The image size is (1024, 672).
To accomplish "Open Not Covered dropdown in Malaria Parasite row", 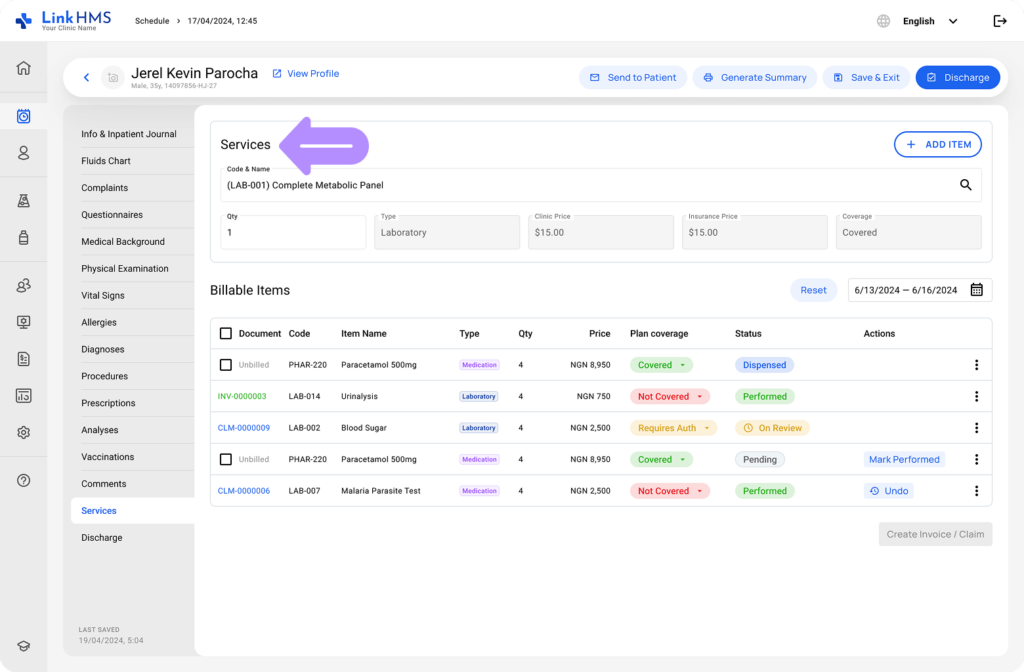I will pyautogui.click(x=669, y=491).
